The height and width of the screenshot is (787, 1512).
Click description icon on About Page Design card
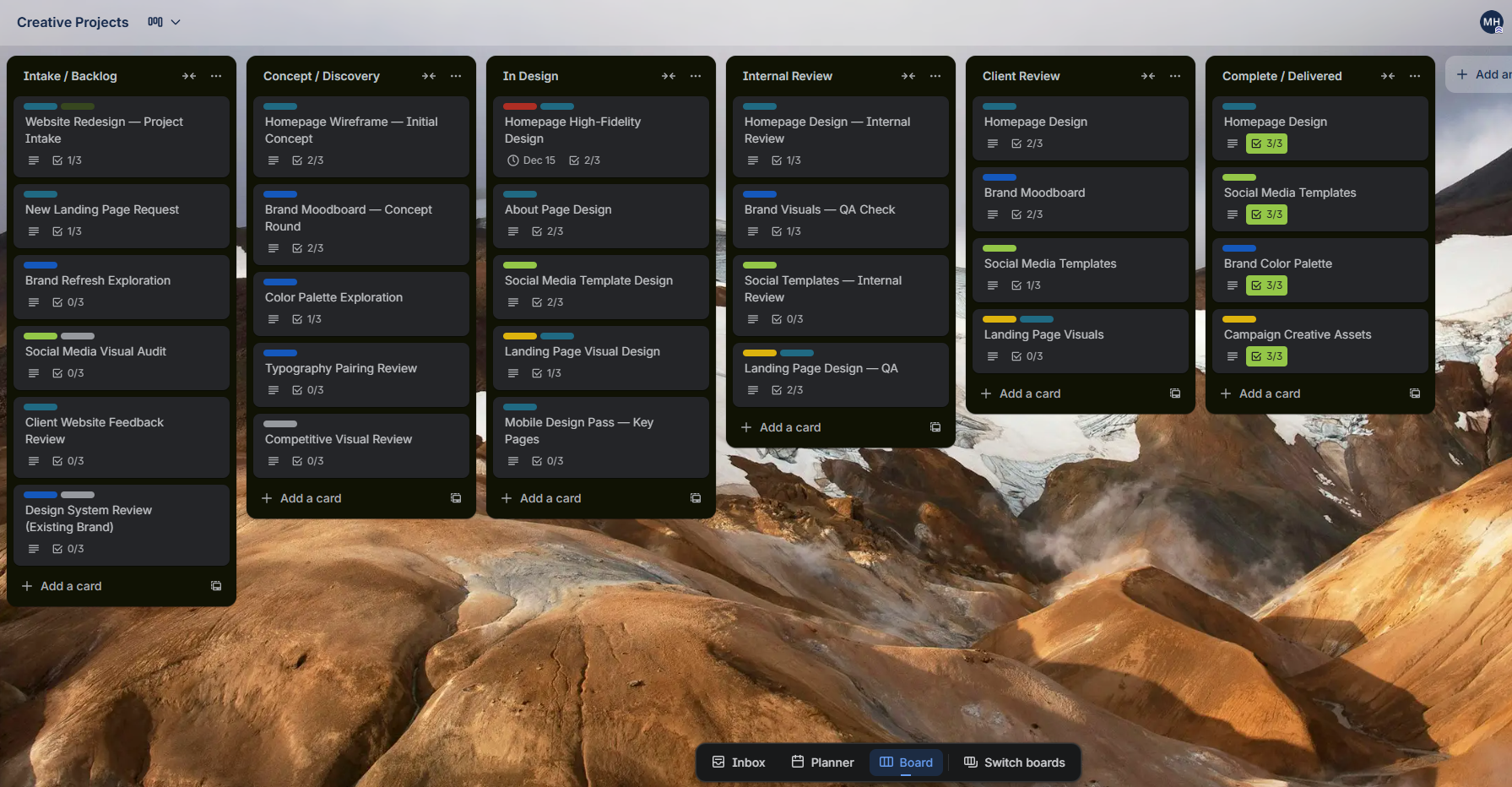[513, 231]
